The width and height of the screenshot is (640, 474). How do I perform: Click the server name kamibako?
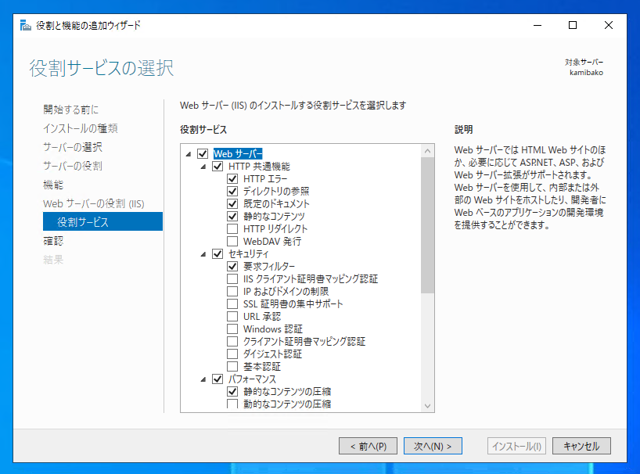pyautogui.click(x=586, y=73)
